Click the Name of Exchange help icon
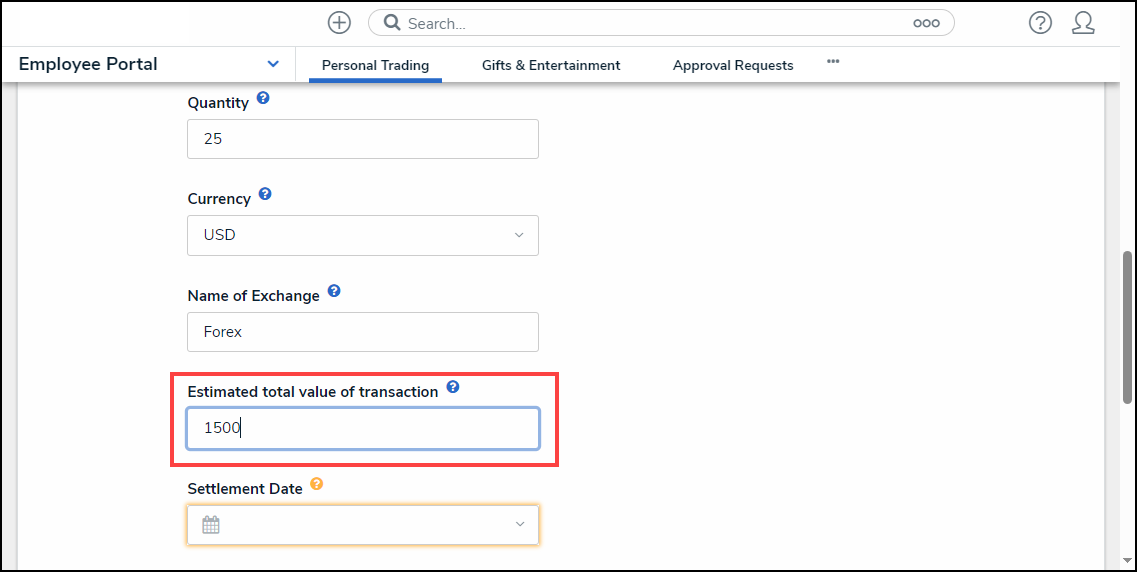The width and height of the screenshot is (1137, 572). pyautogui.click(x=334, y=291)
